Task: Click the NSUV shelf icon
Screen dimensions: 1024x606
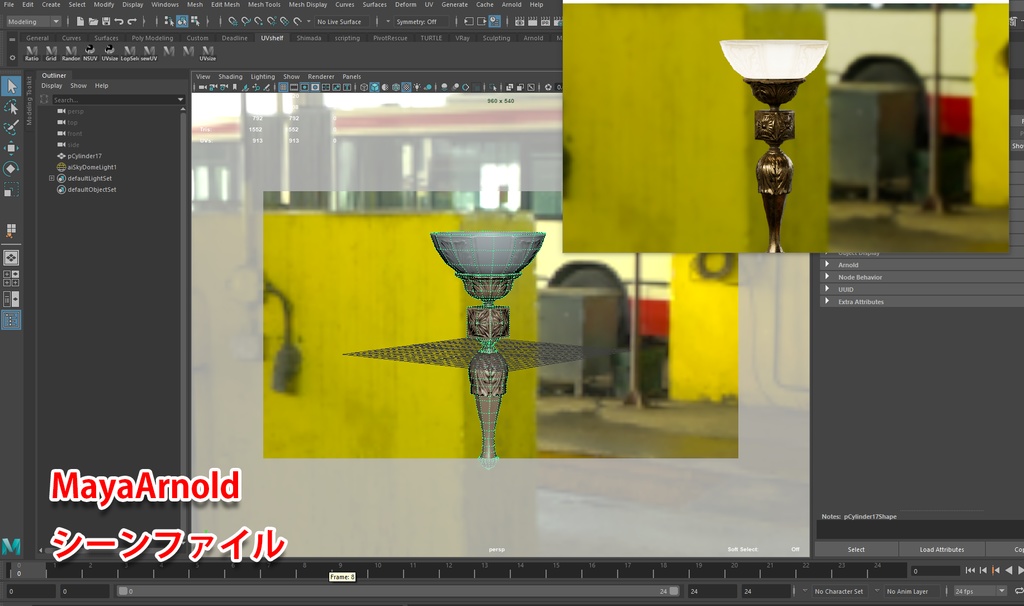Action: point(90,53)
